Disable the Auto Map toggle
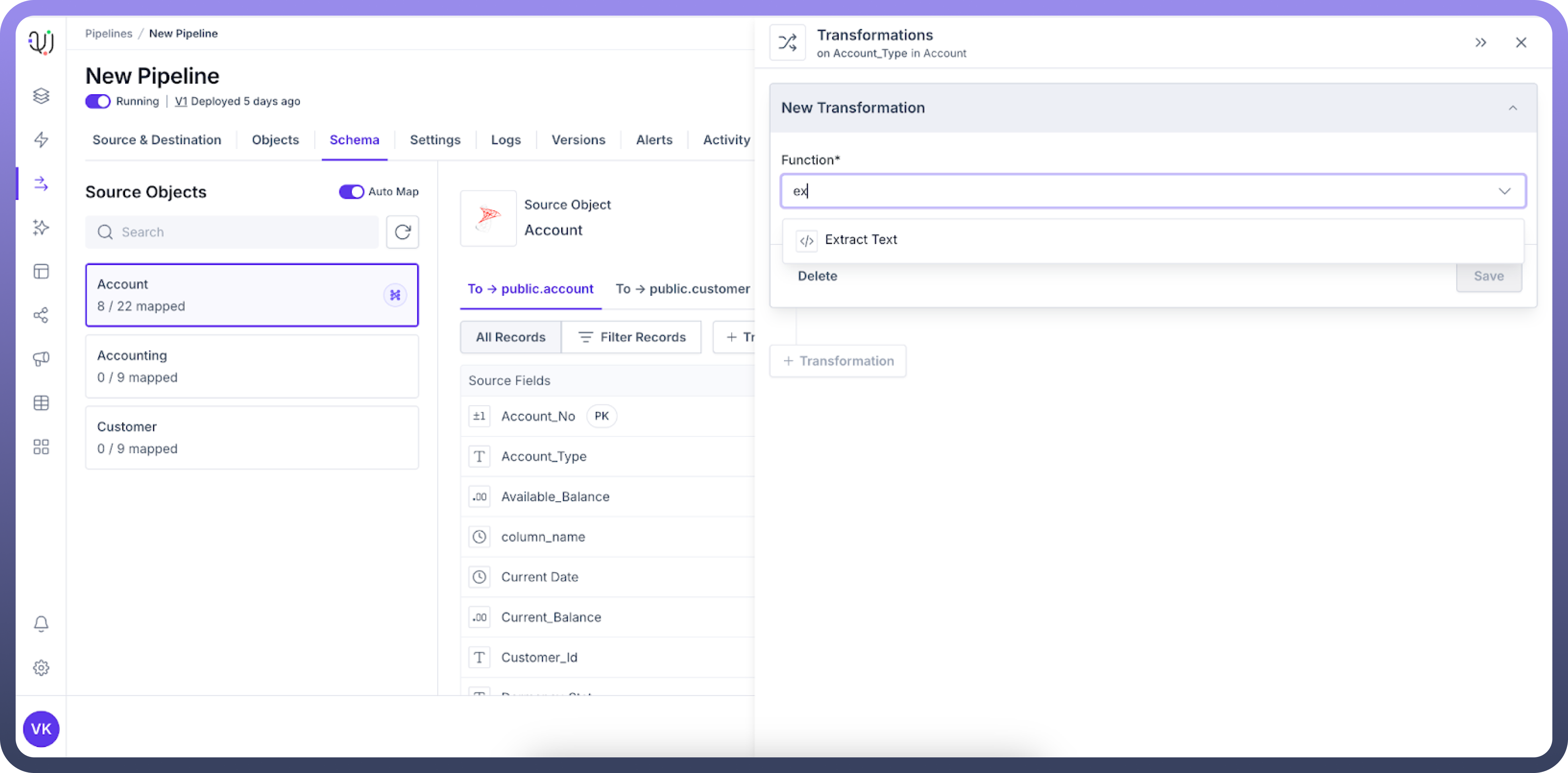The width and height of the screenshot is (1568, 773). tap(351, 191)
